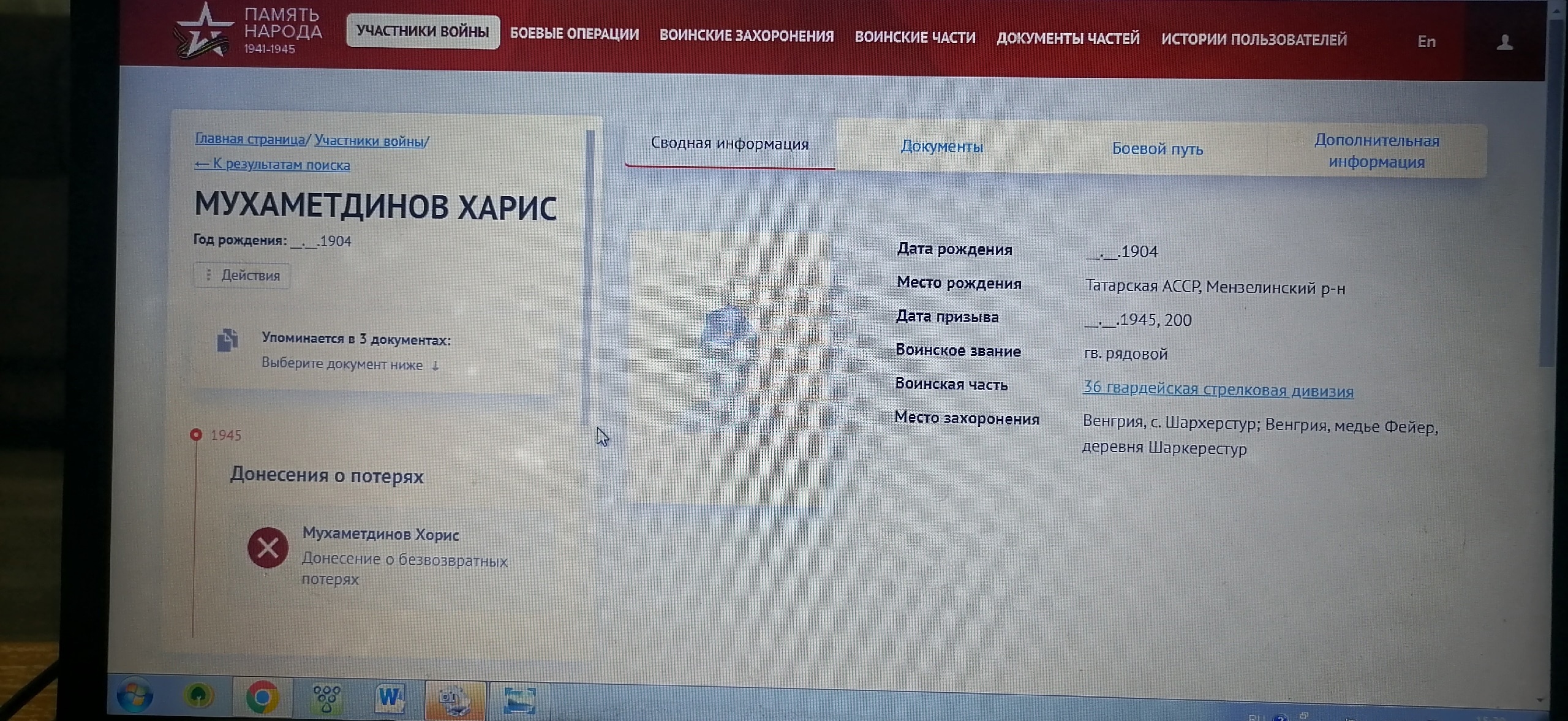
Task: Click 'Выберите документ ниже' down arrow
Action: tap(435, 366)
